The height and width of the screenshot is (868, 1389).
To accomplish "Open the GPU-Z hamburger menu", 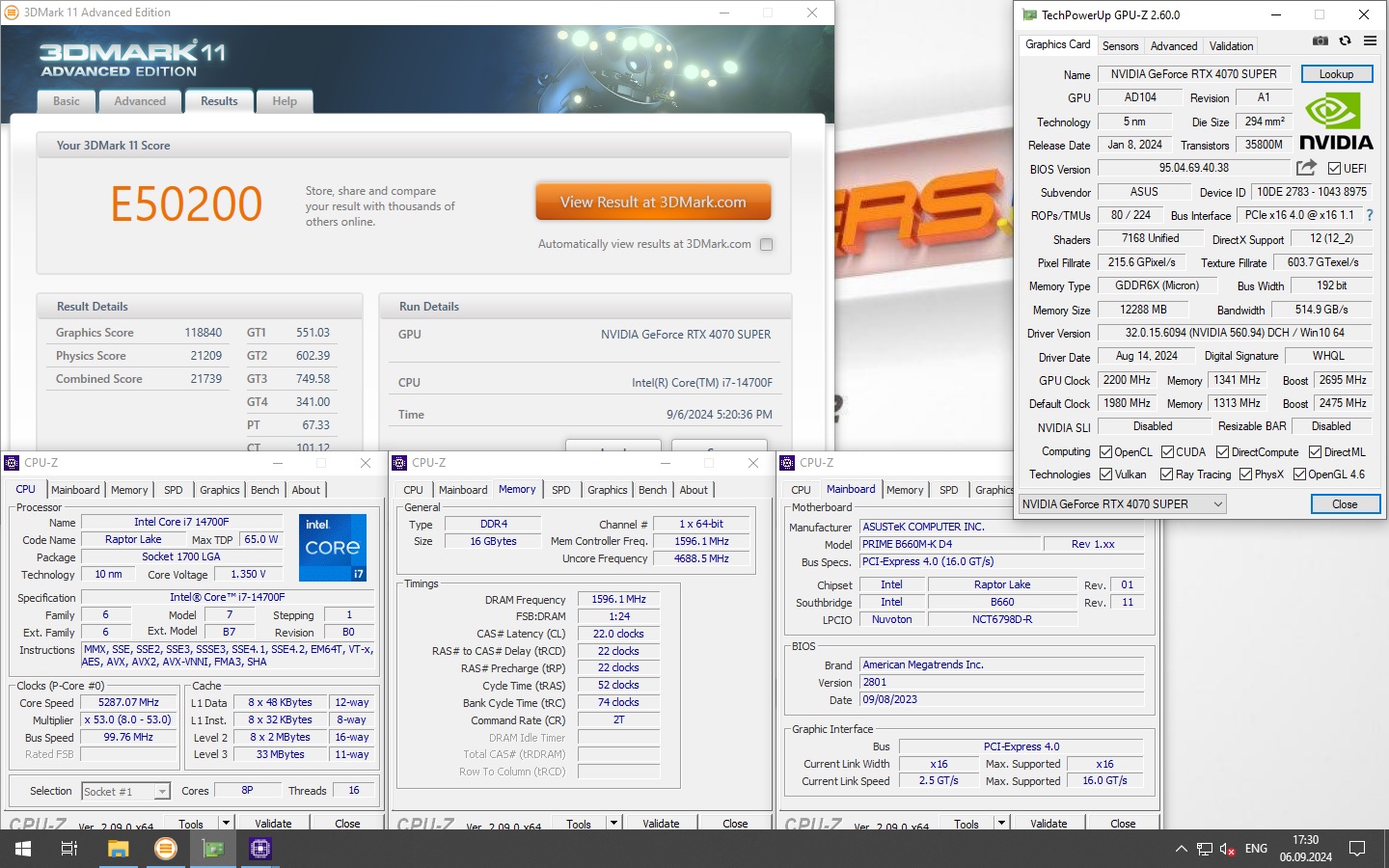I will pos(1370,41).
